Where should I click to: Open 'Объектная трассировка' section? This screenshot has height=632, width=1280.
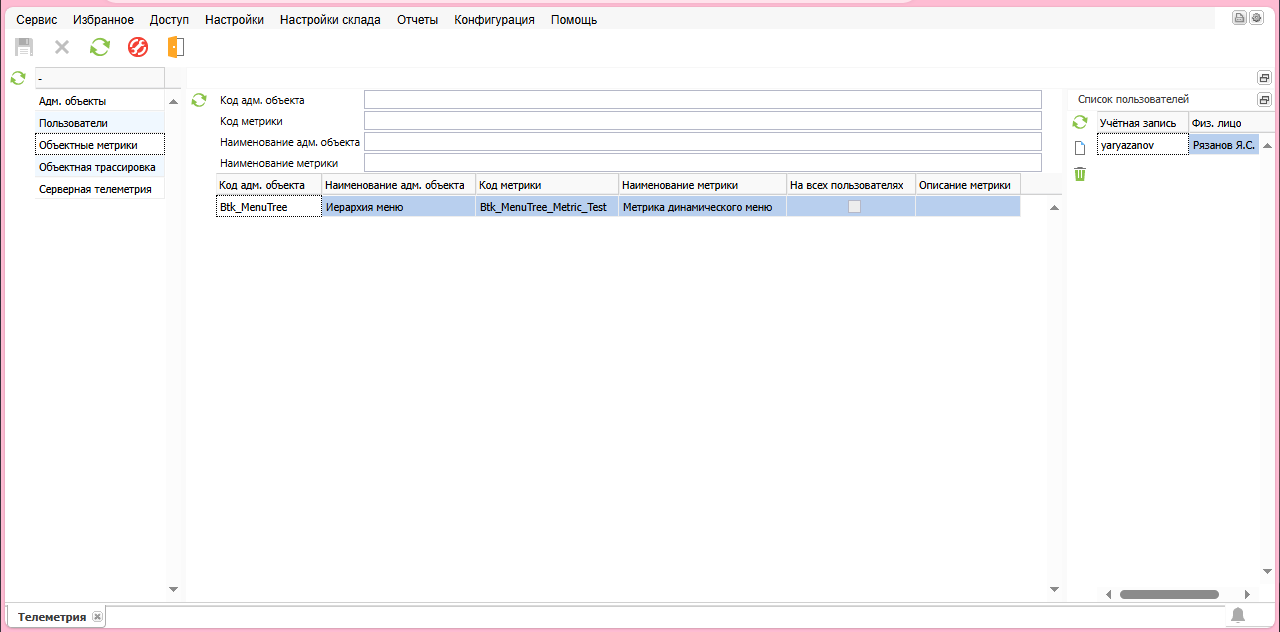click(97, 167)
